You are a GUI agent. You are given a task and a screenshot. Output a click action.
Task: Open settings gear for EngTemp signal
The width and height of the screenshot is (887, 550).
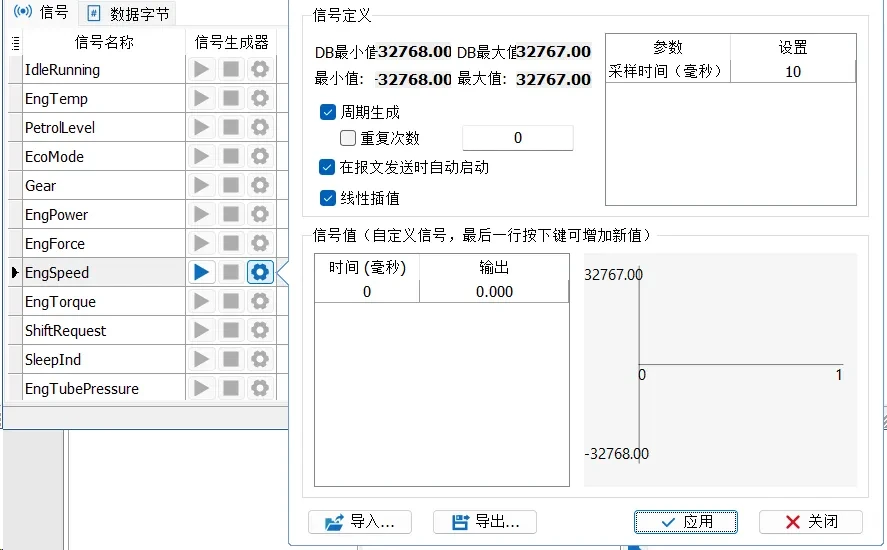[260, 98]
